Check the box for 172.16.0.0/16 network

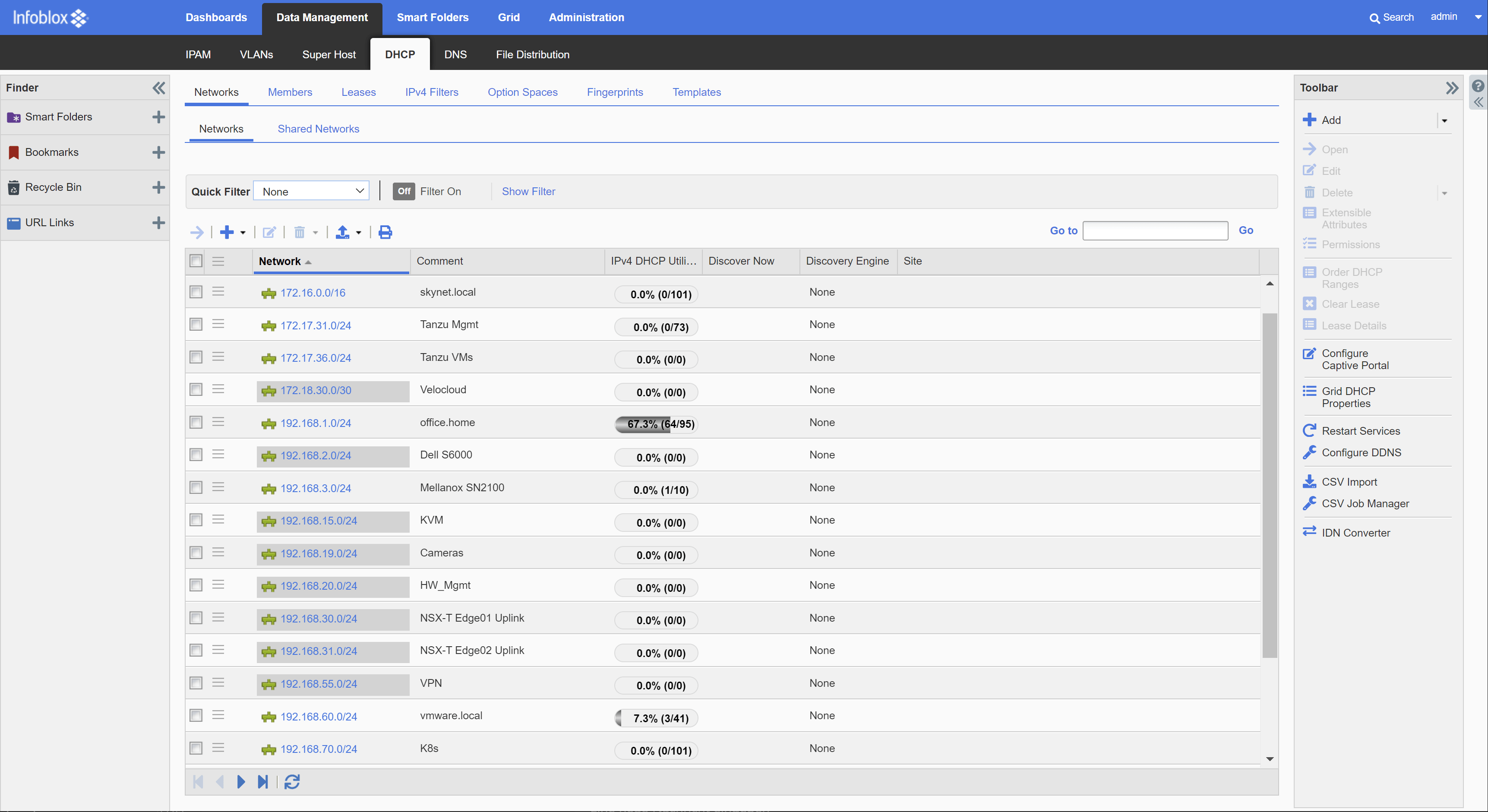point(196,292)
